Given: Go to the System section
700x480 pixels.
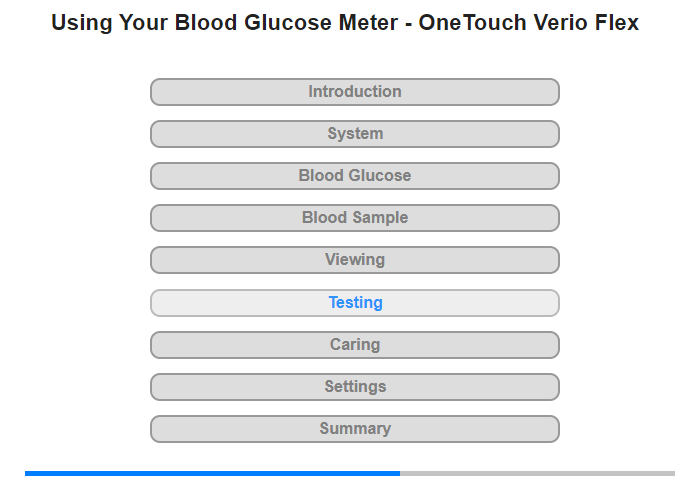Looking at the screenshot, I should pyautogui.click(x=354, y=134).
